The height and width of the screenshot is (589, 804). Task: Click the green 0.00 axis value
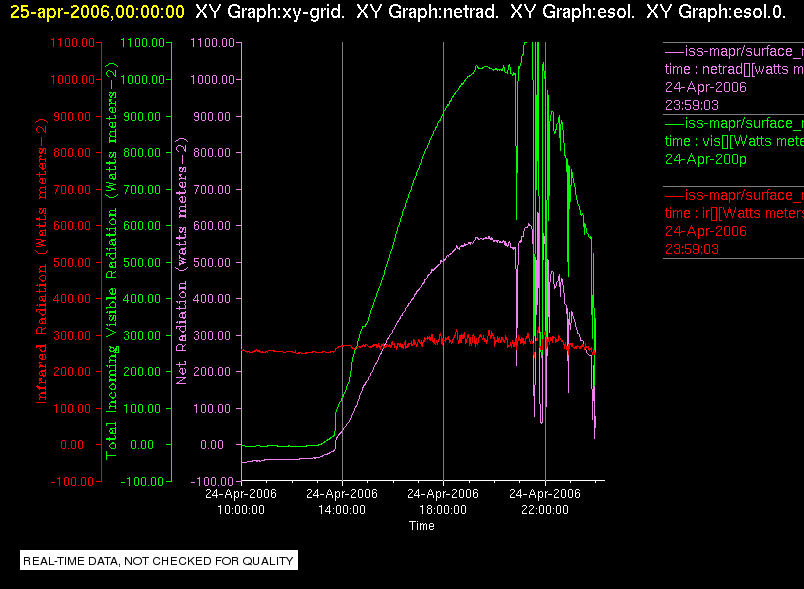142,444
